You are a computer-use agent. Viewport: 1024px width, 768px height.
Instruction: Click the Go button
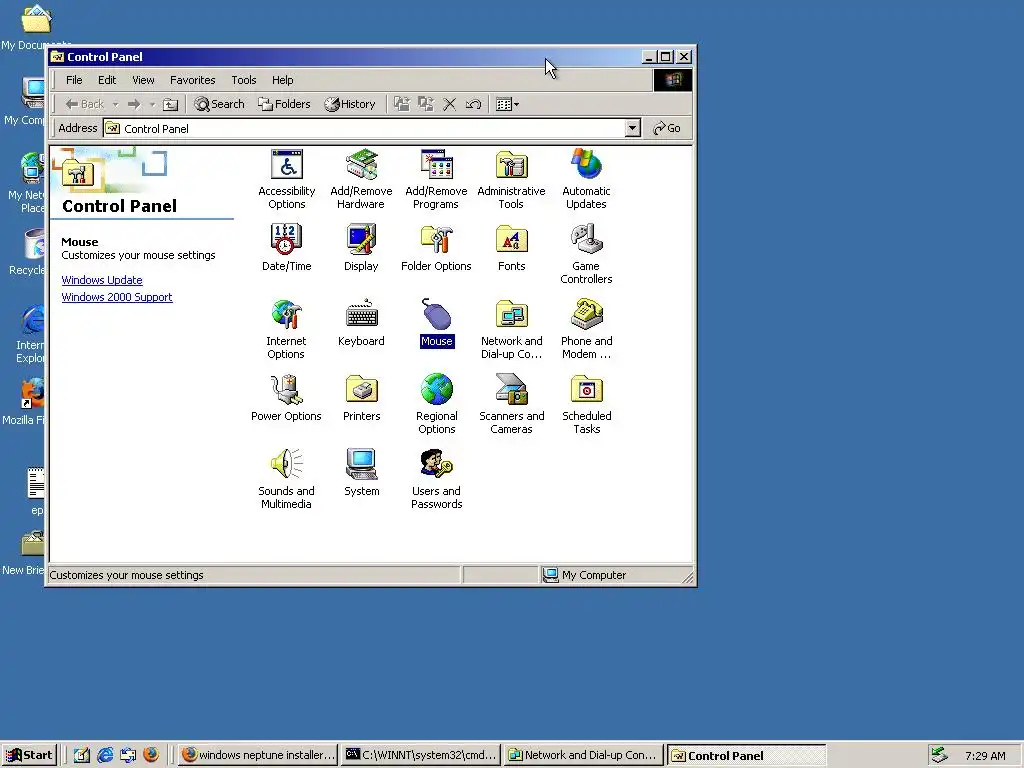coord(667,129)
